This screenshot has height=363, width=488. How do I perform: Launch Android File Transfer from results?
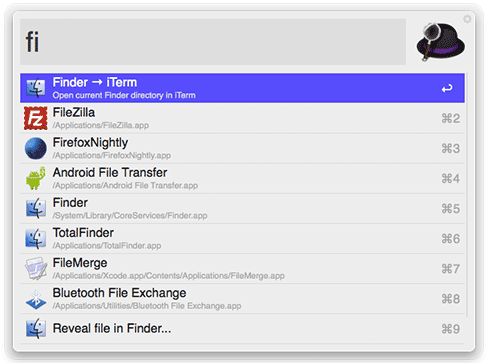point(242,178)
